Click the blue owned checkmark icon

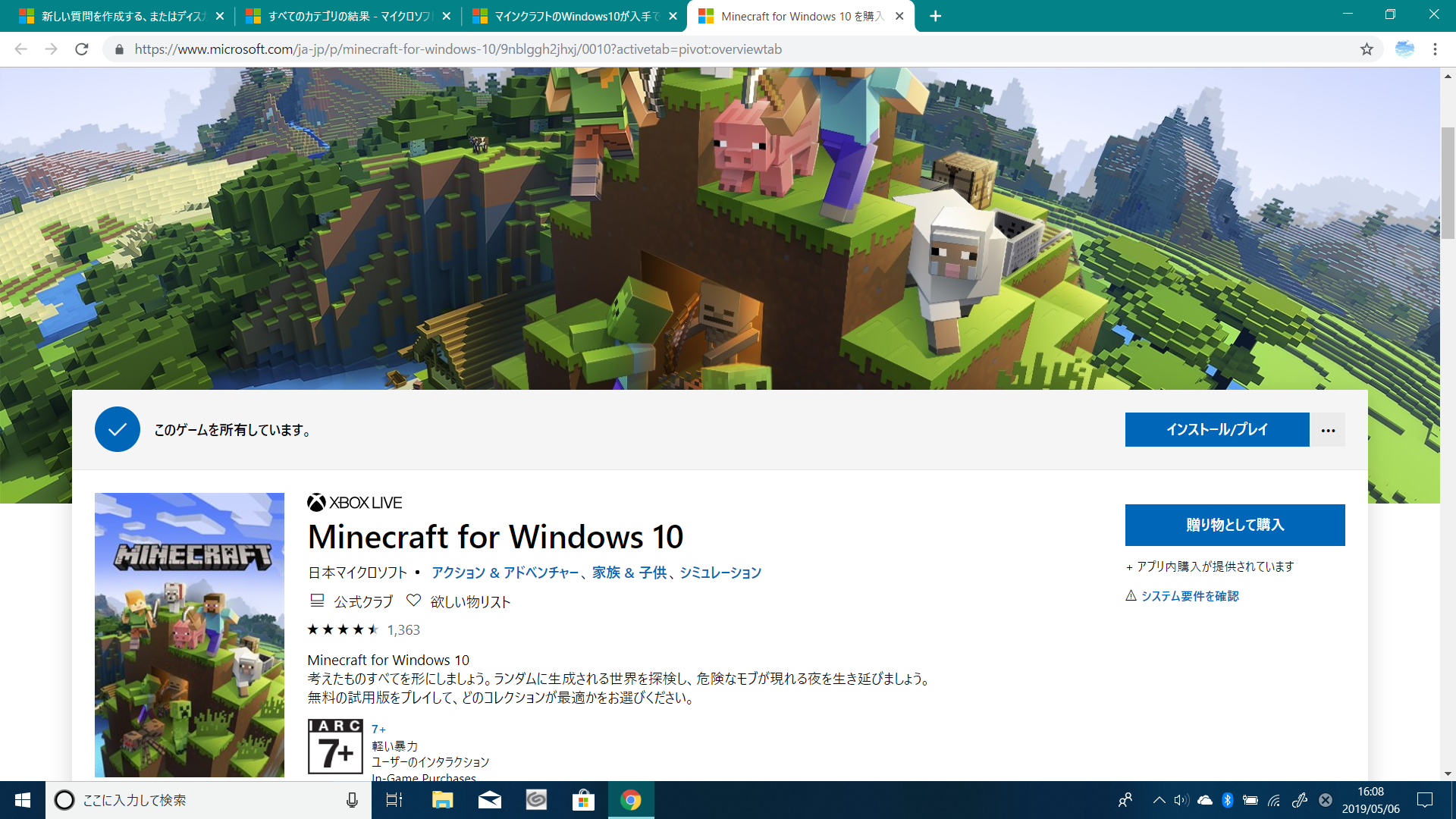point(118,429)
